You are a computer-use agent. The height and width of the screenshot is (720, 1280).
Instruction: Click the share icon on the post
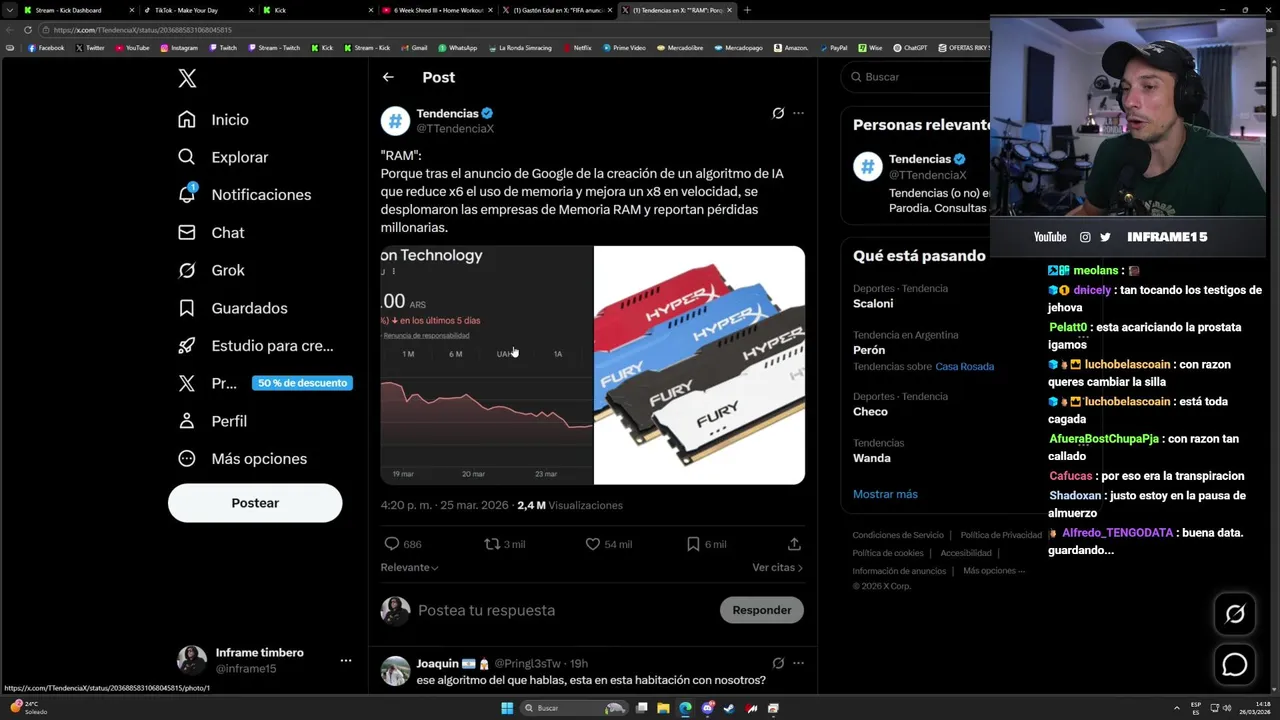(794, 544)
